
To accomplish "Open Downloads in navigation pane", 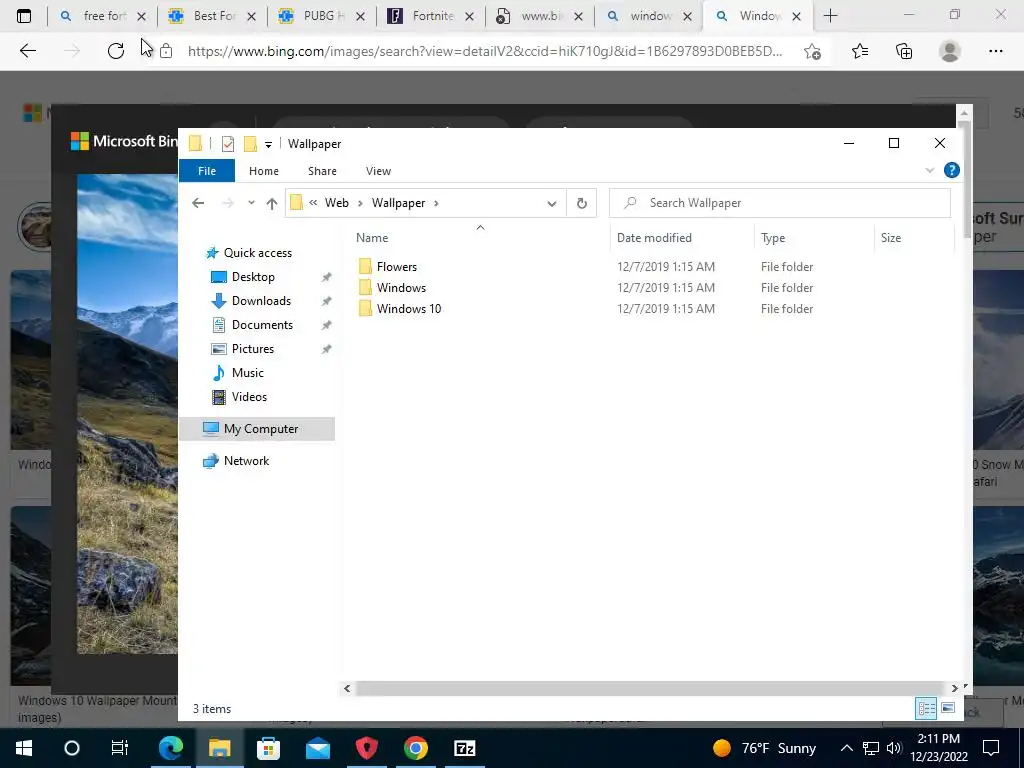I will tap(261, 301).
